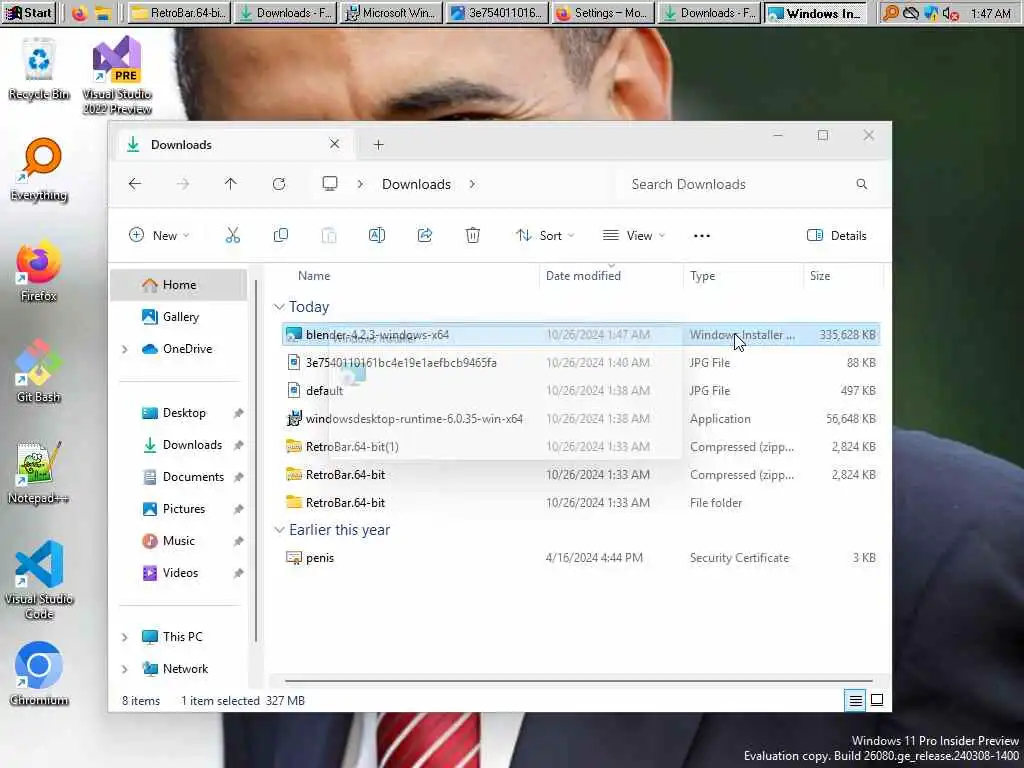The height and width of the screenshot is (768, 1024).
Task: Open Notepad++ desktop icon
Action: (39, 473)
